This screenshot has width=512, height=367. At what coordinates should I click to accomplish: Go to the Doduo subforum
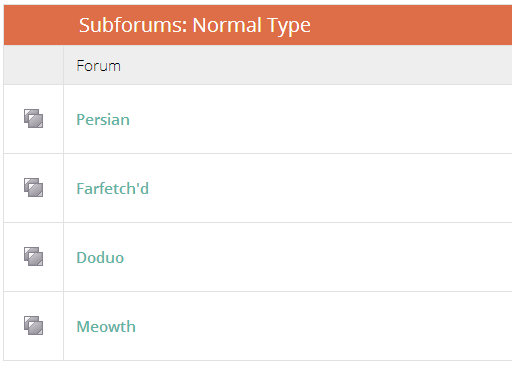[100, 258]
